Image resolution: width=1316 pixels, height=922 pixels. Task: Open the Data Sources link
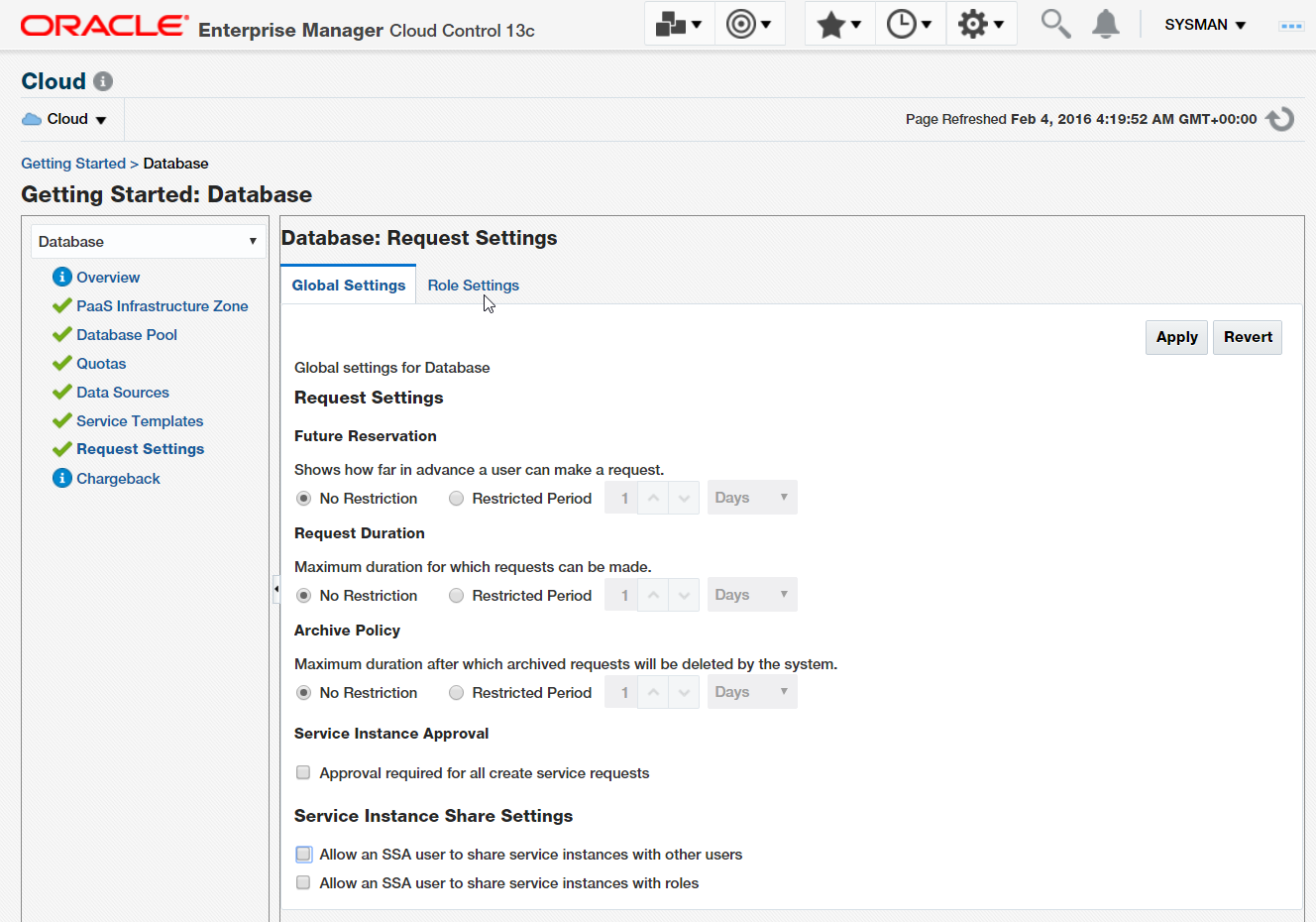coord(123,392)
